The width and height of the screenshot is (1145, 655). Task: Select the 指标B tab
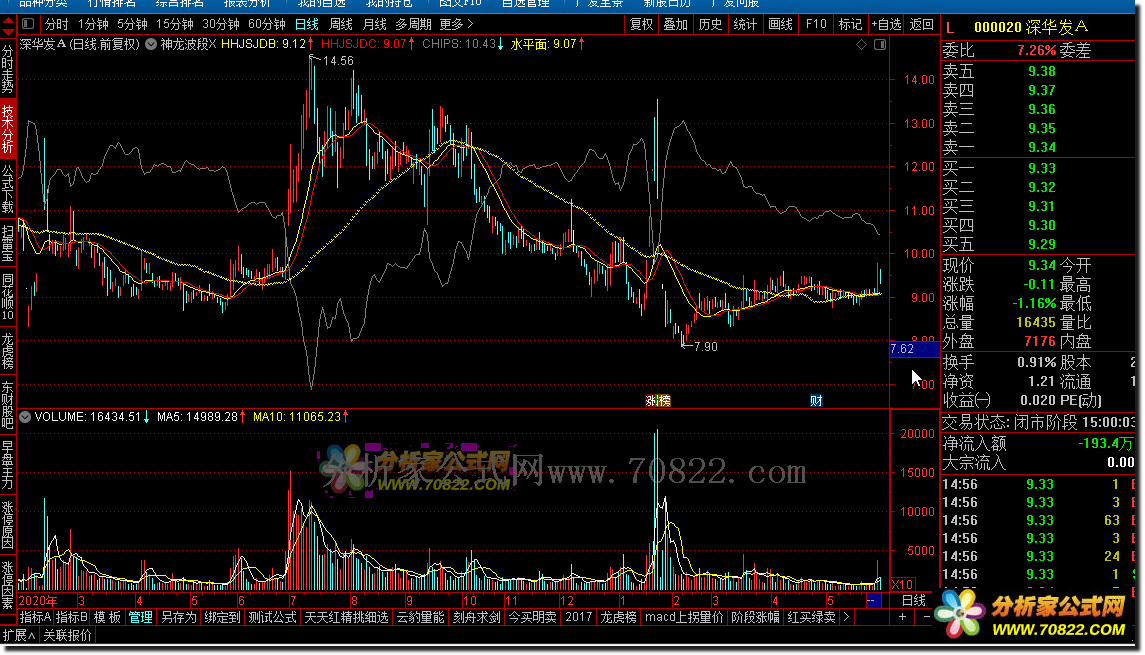click(x=72, y=617)
